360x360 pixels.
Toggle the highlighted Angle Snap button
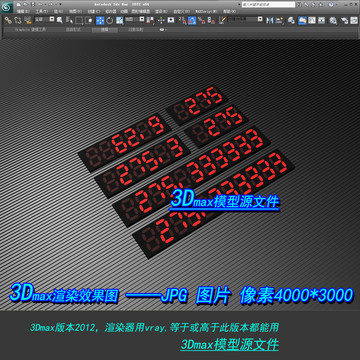coord(192,20)
